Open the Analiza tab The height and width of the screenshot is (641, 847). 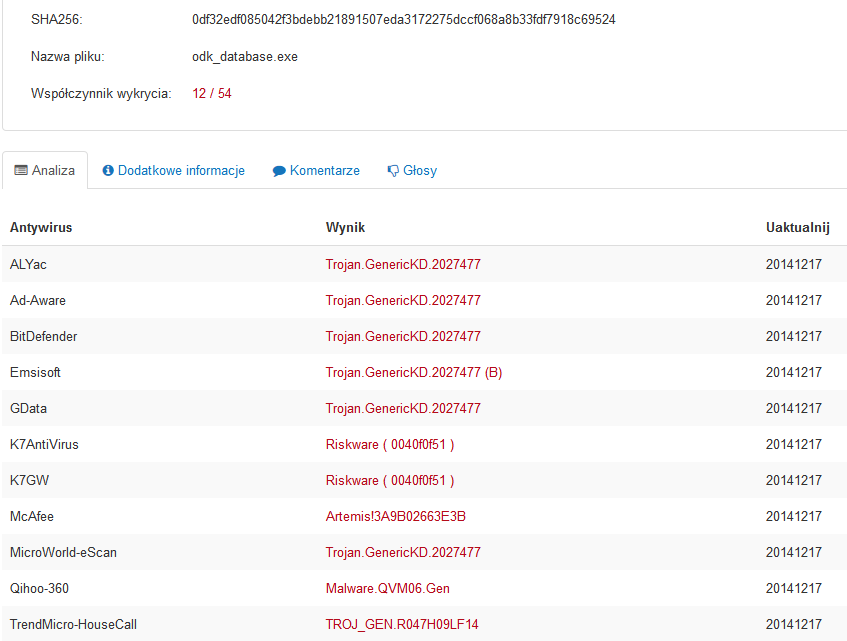(45, 171)
